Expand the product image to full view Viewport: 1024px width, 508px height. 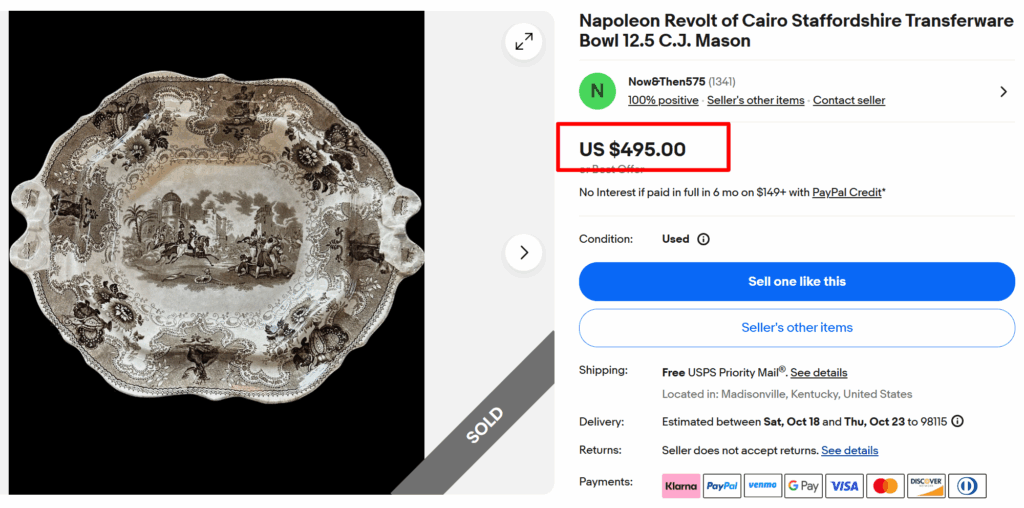(524, 41)
